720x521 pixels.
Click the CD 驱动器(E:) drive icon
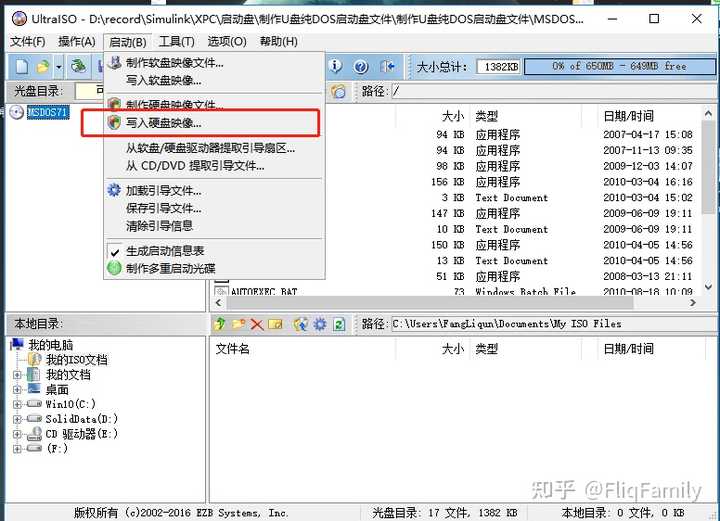[34, 434]
